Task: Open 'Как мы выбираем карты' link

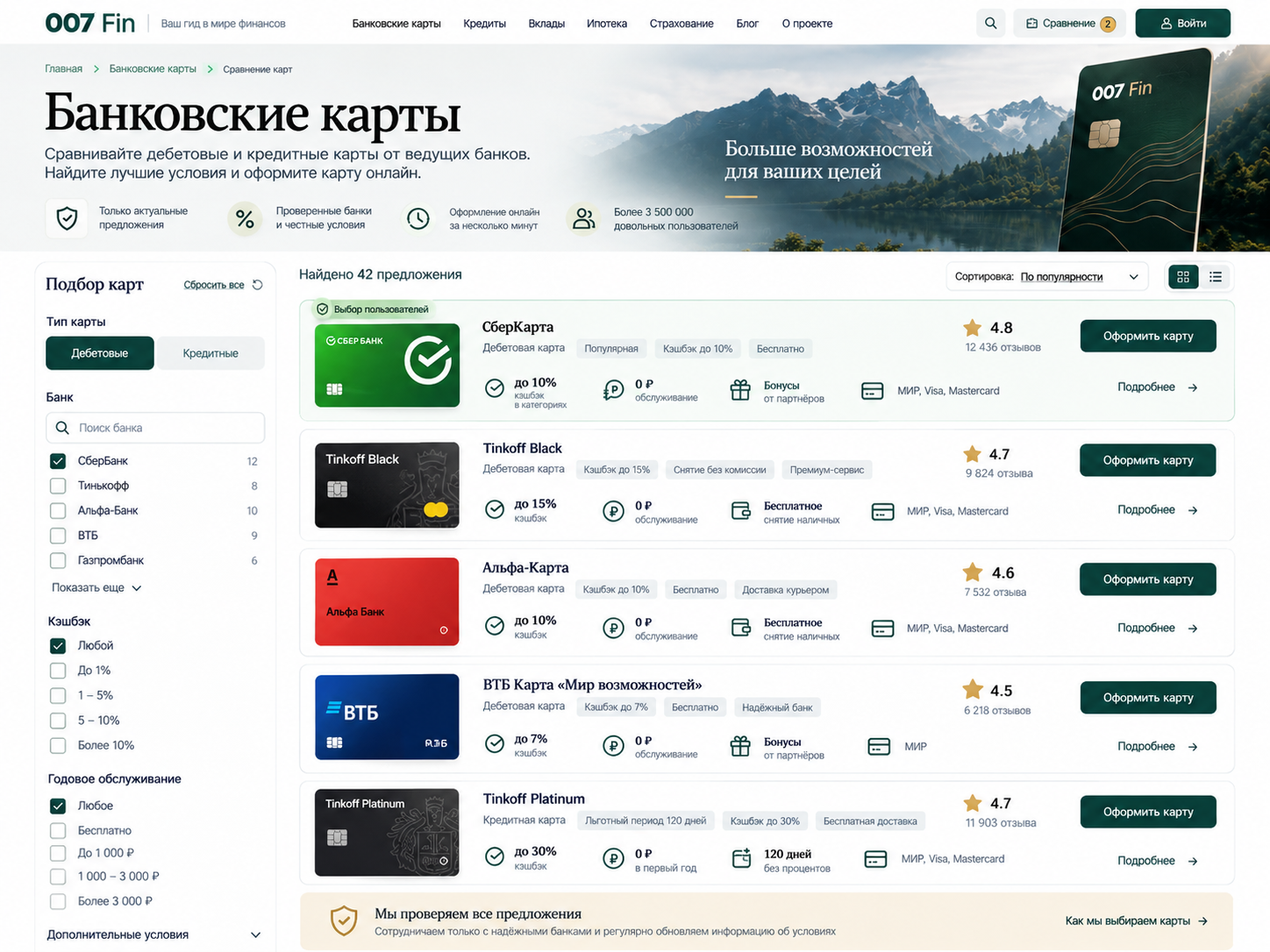Action: (x=1137, y=921)
